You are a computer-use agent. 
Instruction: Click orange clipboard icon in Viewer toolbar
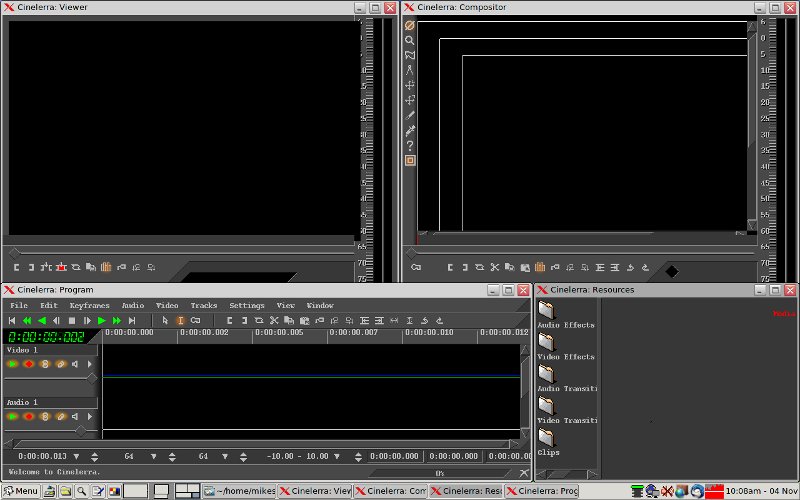click(106, 267)
